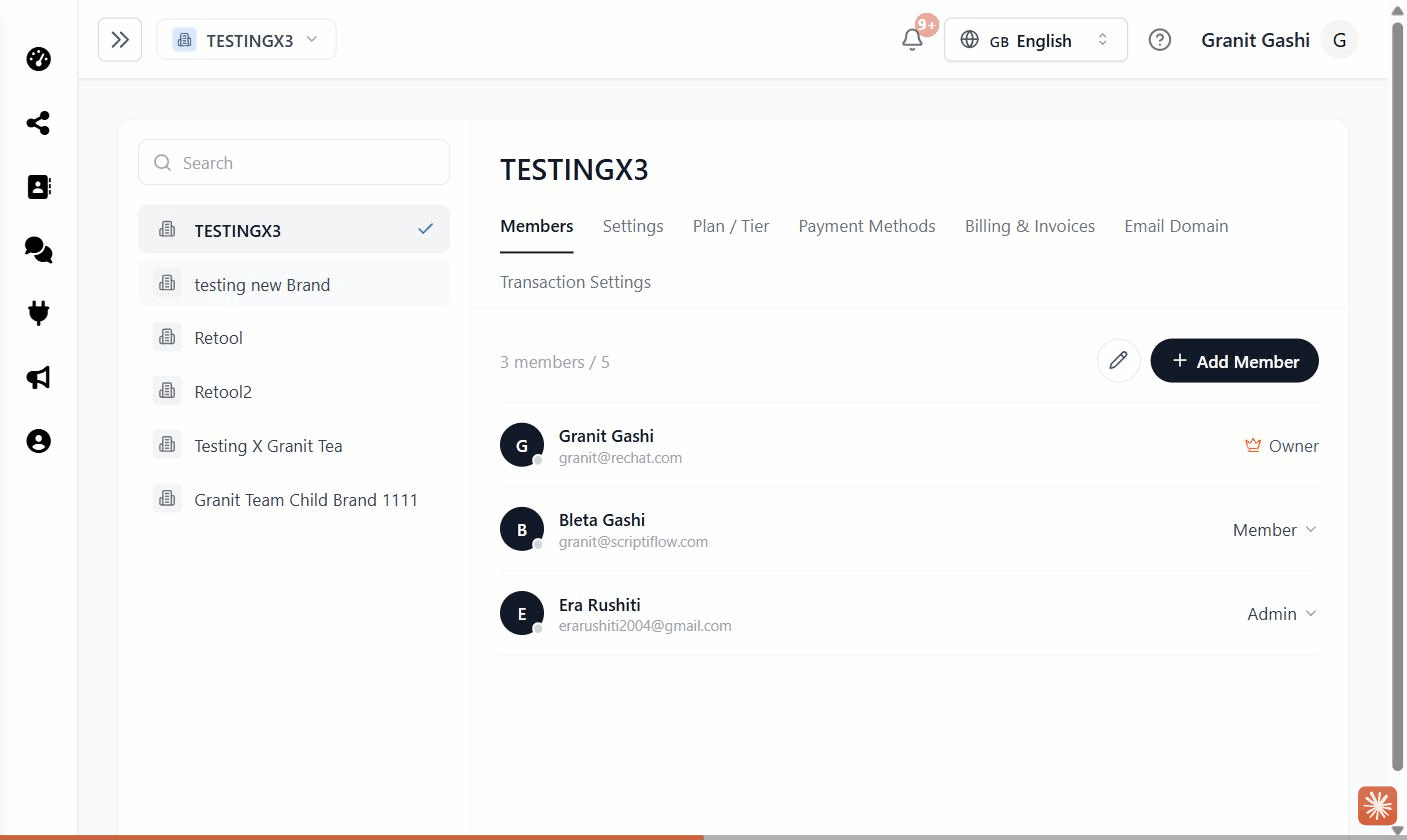The width and height of the screenshot is (1407, 840).
Task: Click the Granit Gashi name in header
Action: tap(1255, 40)
